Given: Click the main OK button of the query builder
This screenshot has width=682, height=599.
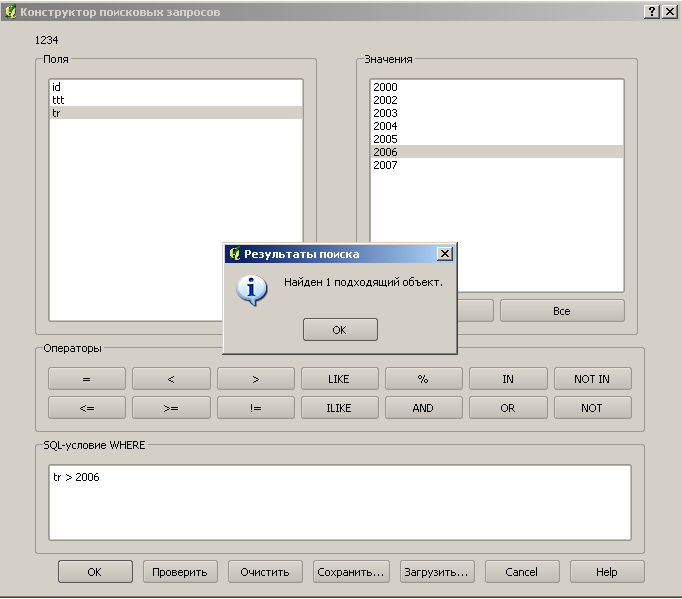Looking at the screenshot, I should click(x=95, y=572).
